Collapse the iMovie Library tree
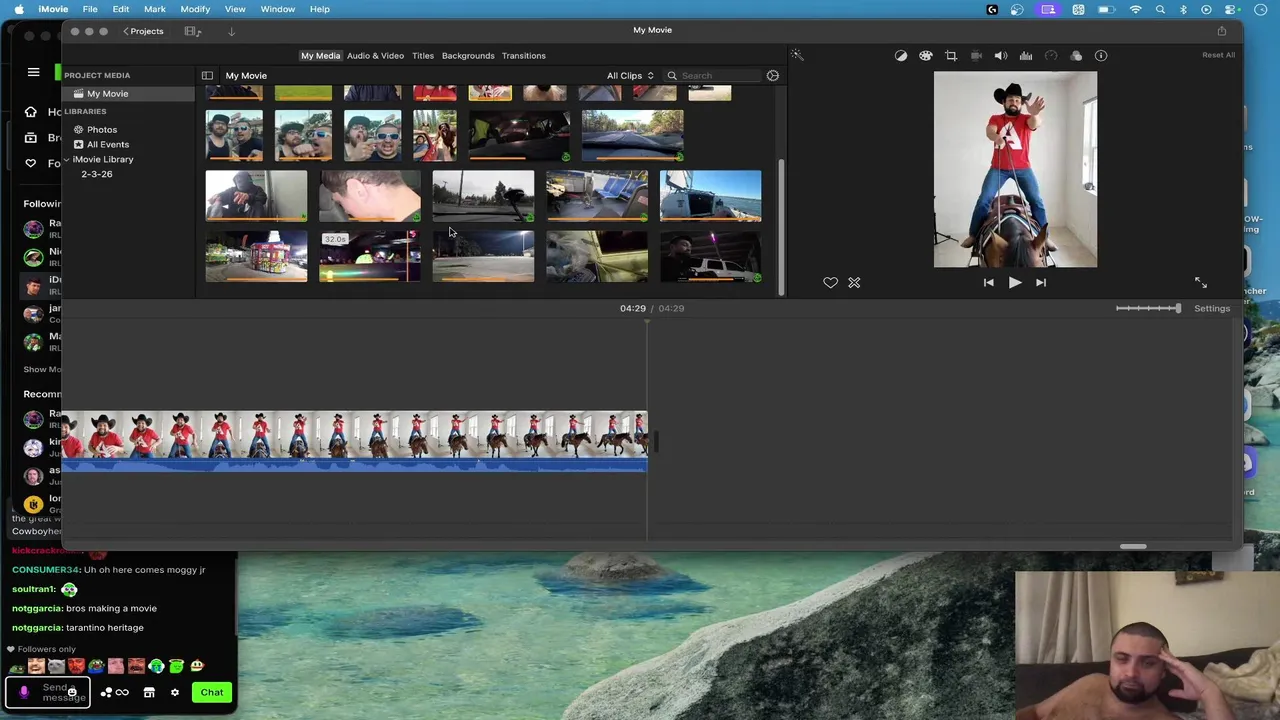The width and height of the screenshot is (1280, 720). click(x=66, y=160)
